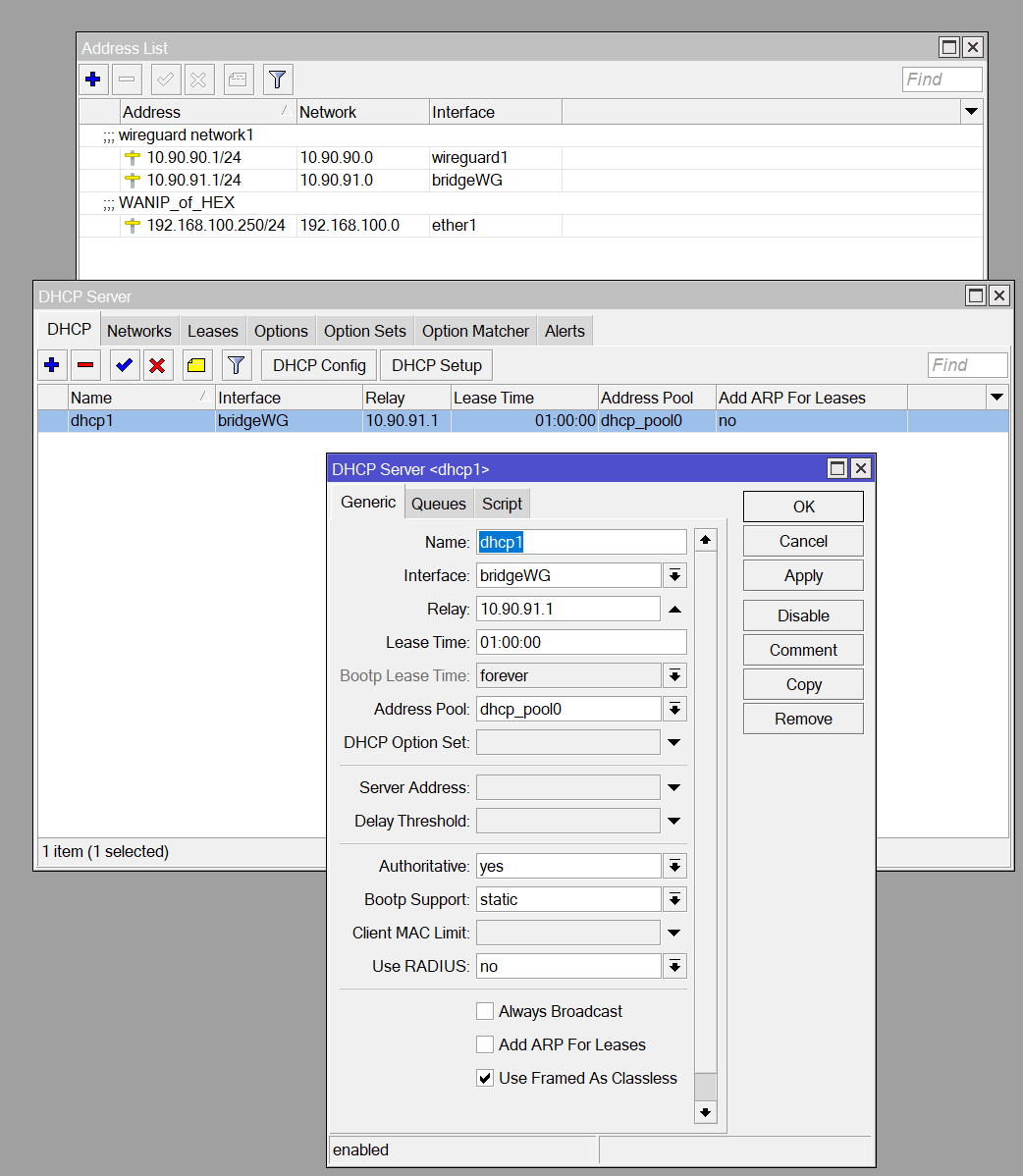The width and height of the screenshot is (1023, 1176).
Task: Click Disable button in dhcp1 dialog
Action: (x=803, y=615)
